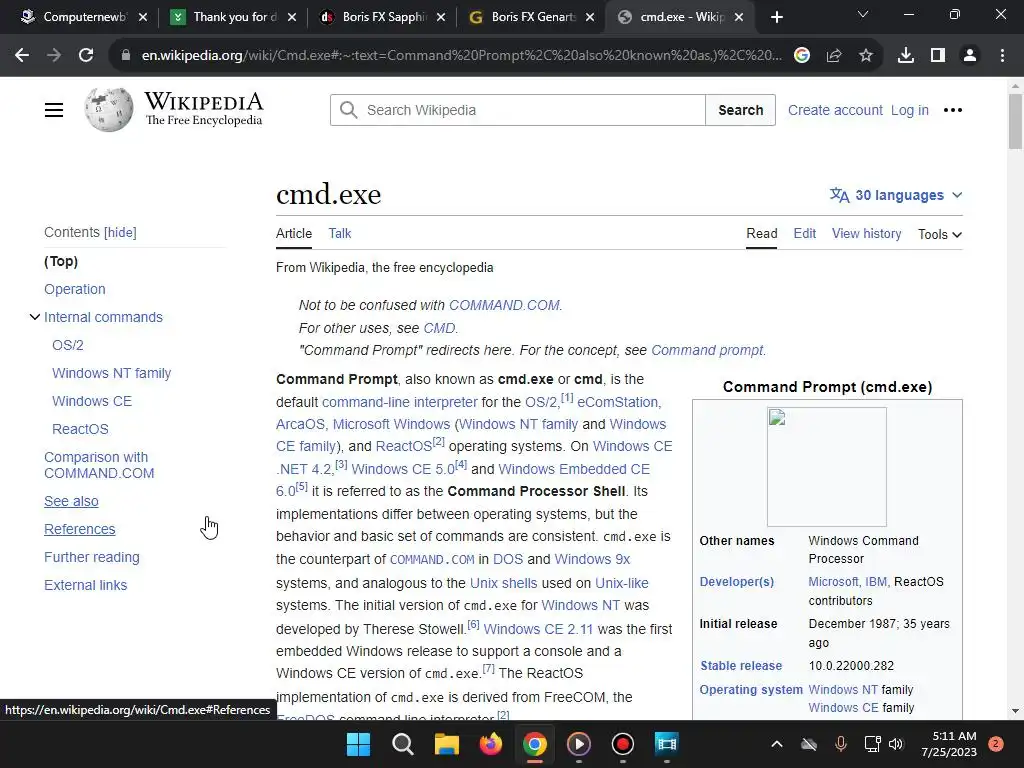1024x768 pixels.
Task: Open the media player taskbar icon
Action: pos(579,744)
